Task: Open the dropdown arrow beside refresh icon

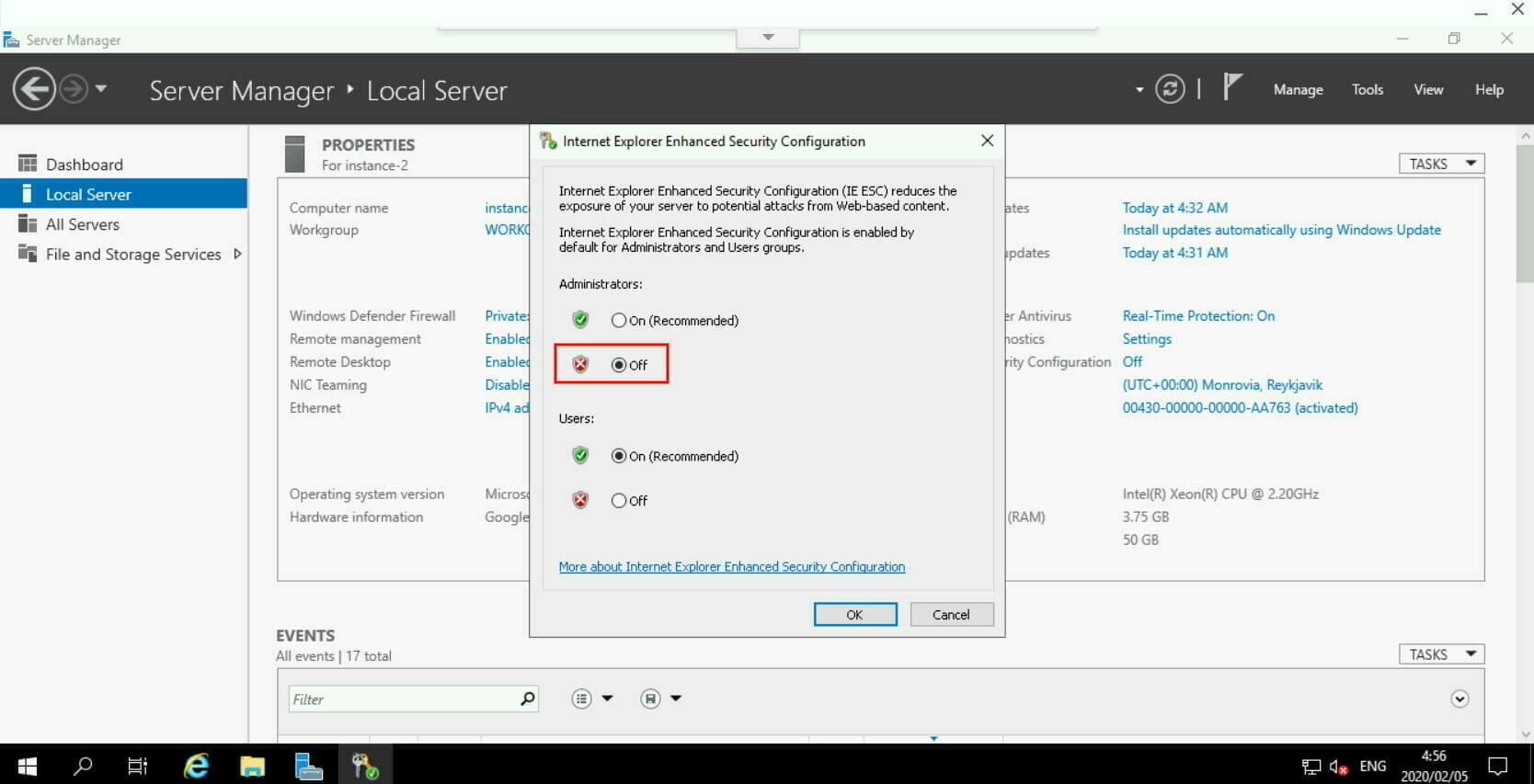Action: 1139,90
